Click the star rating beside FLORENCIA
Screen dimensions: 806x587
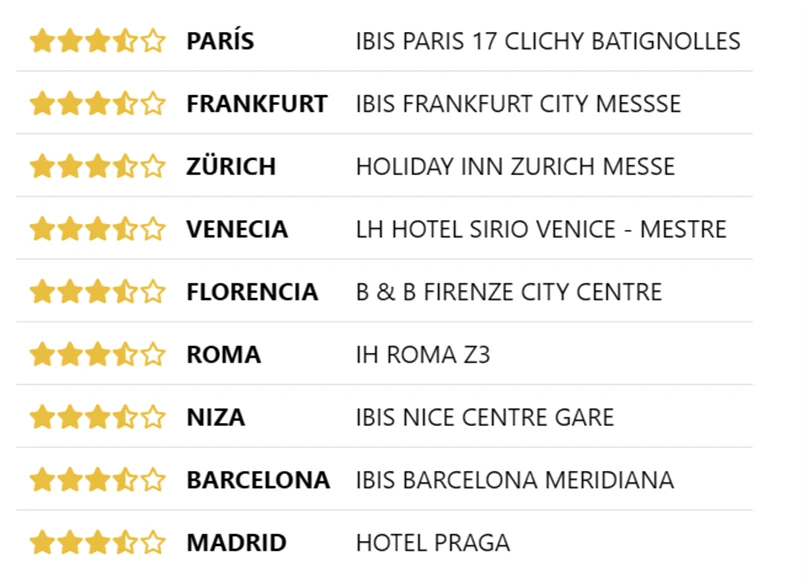tap(97, 292)
